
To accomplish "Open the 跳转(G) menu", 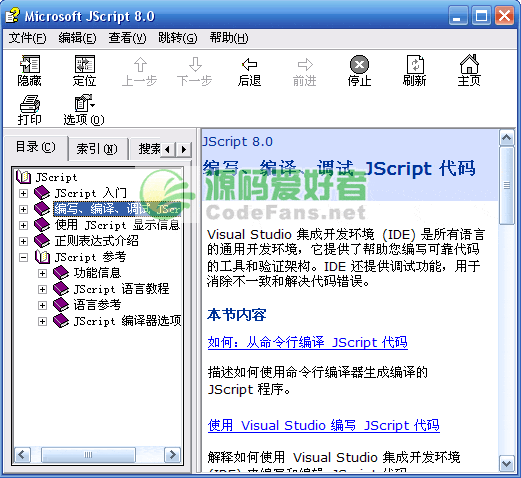I will [x=178, y=38].
